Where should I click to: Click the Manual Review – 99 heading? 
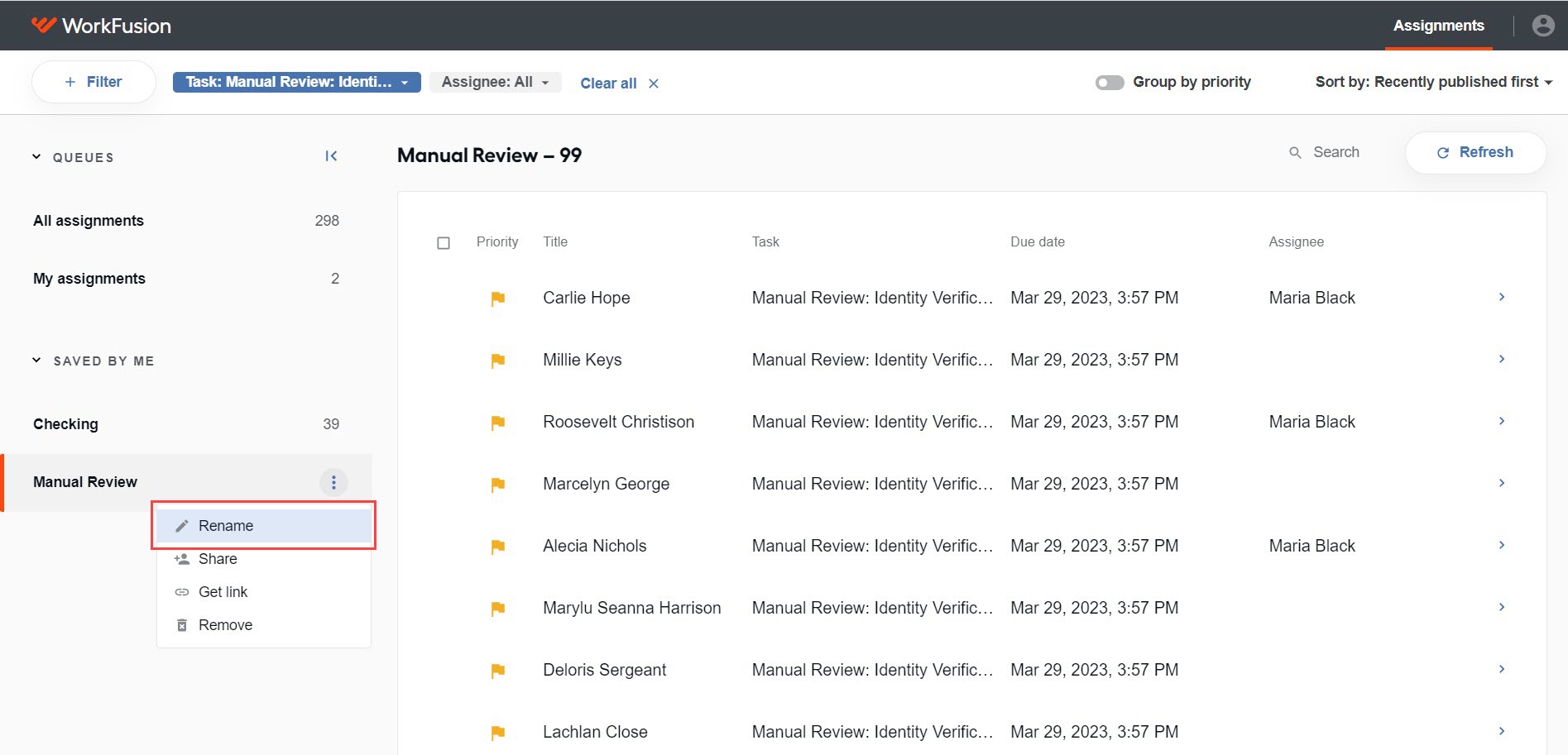coord(490,155)
